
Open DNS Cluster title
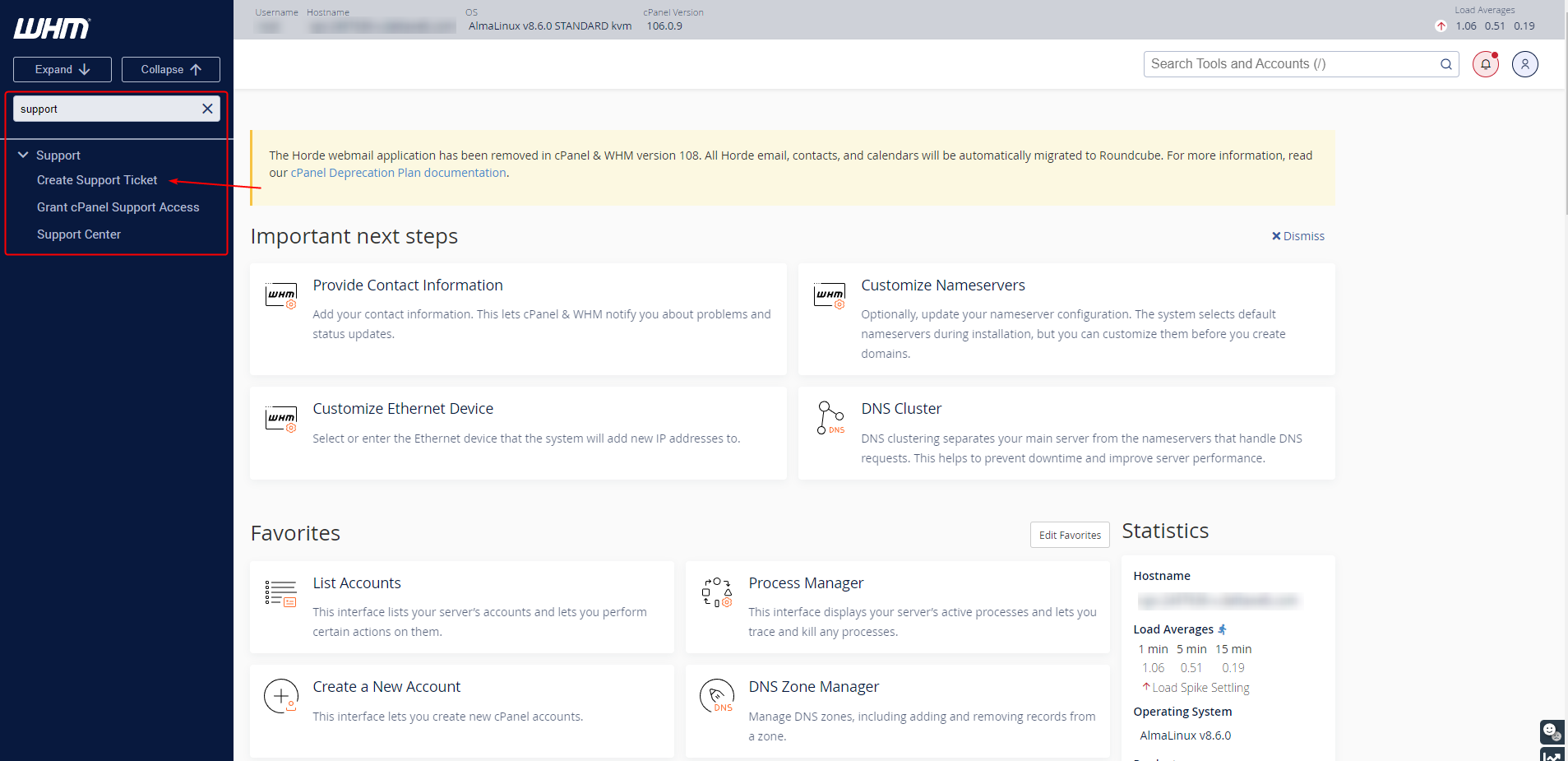pos(901,409)
